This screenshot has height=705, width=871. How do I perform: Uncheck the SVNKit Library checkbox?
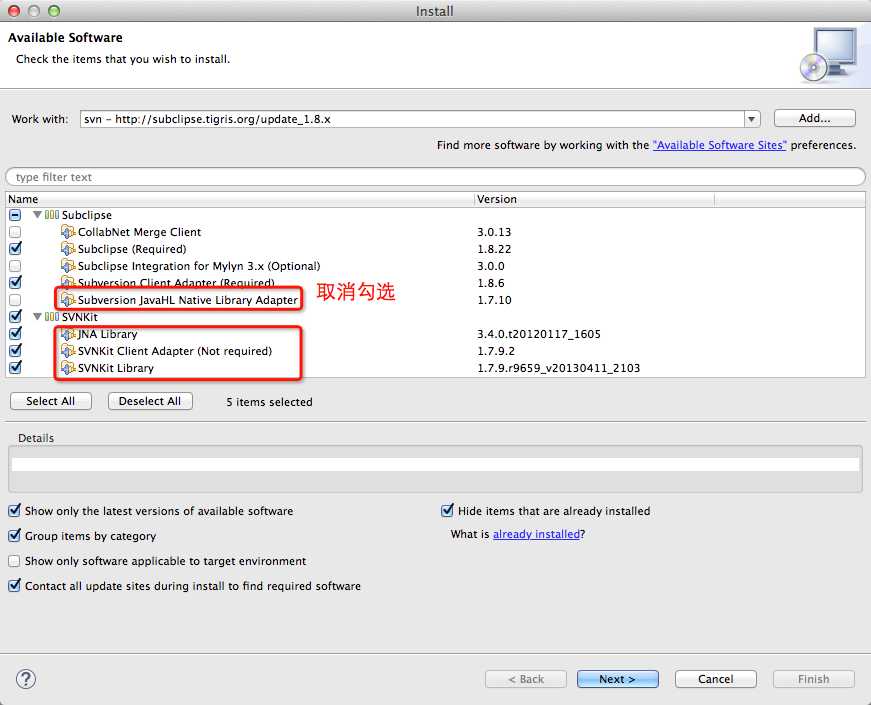15,368
